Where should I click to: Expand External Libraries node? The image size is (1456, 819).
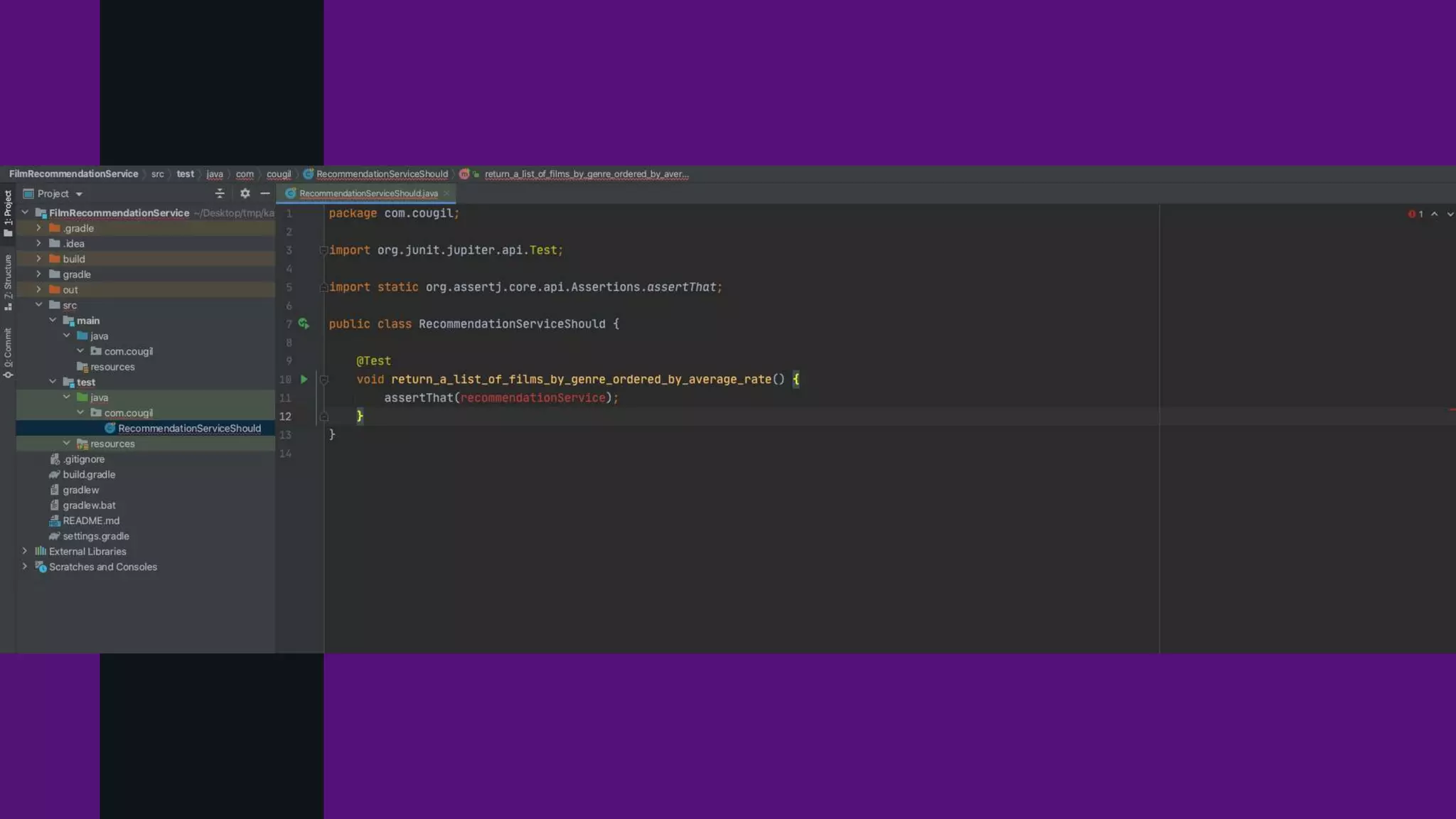[x=25, y=551]
